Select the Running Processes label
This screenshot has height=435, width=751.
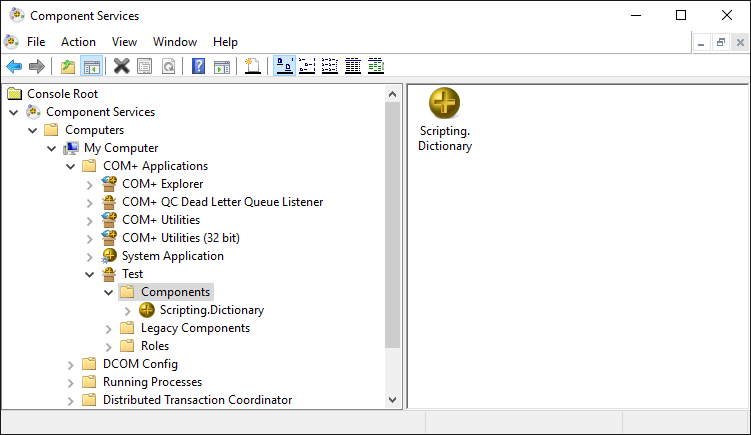coord(152,382)
